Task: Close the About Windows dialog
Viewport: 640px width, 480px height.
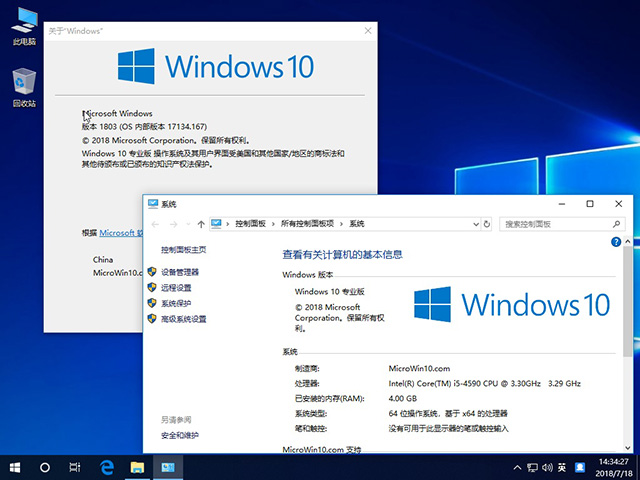Action: pyautogui.click(x=368, y=31)
